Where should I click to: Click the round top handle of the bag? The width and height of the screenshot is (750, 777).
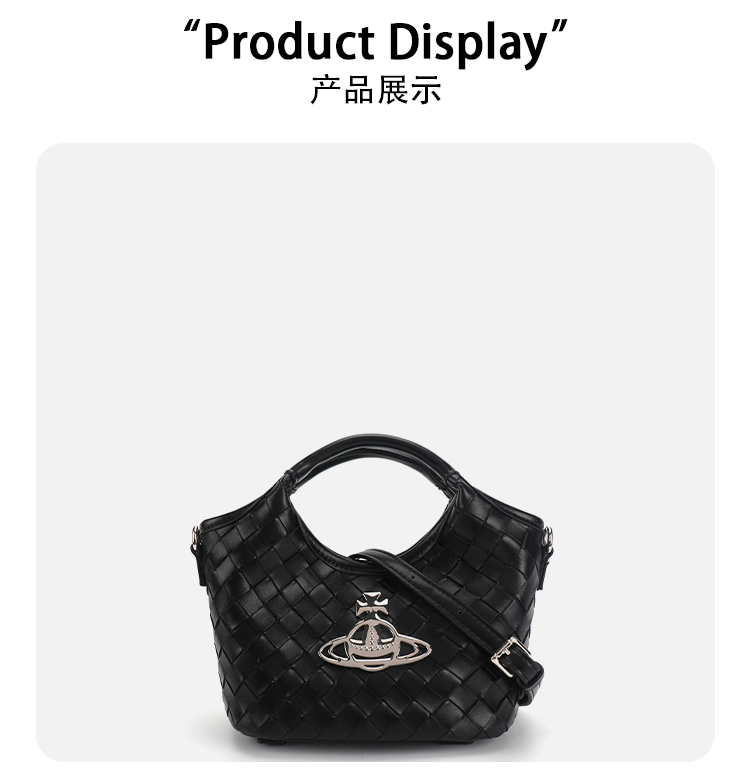pyautogui.click(x=371, y=455)
